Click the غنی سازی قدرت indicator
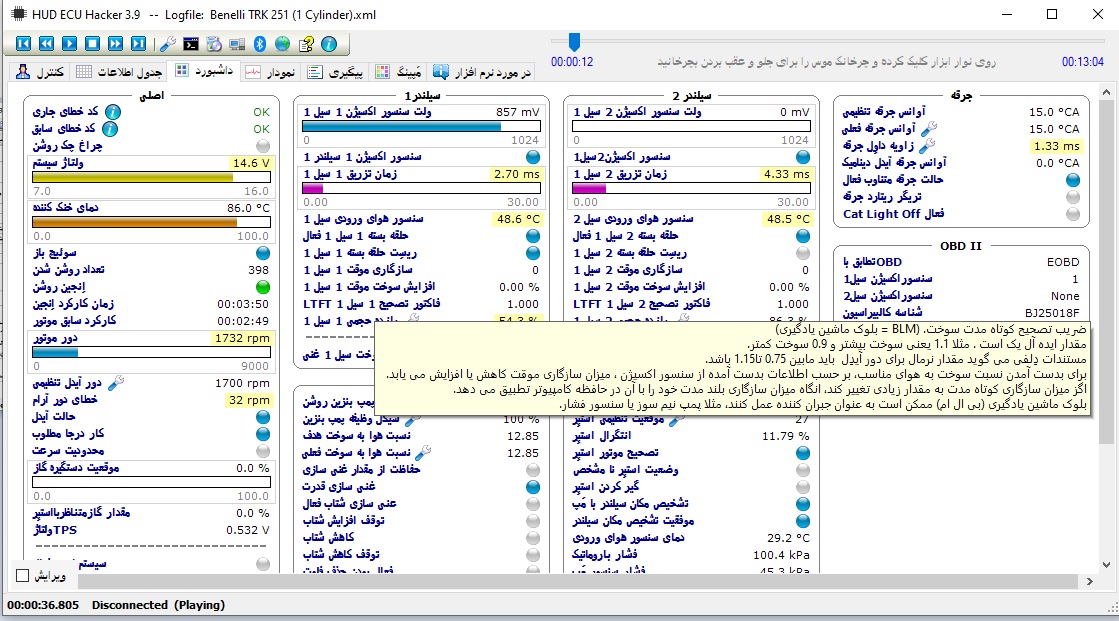 tap(533, 487)
